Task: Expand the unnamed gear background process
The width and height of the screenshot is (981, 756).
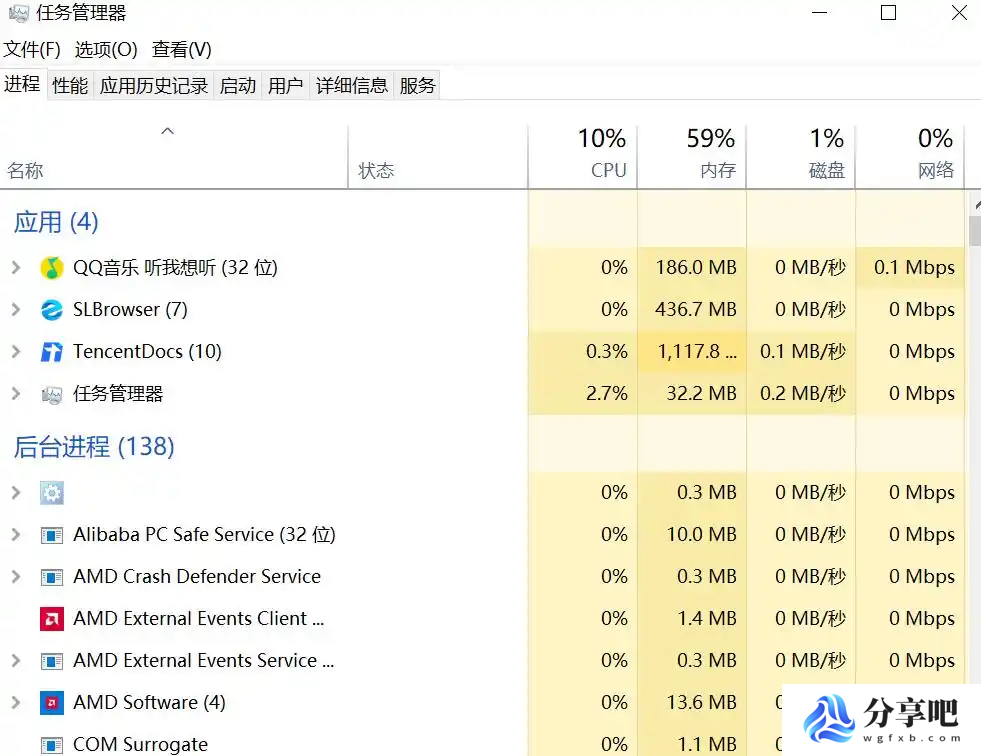Action: [x=16, y=493]
